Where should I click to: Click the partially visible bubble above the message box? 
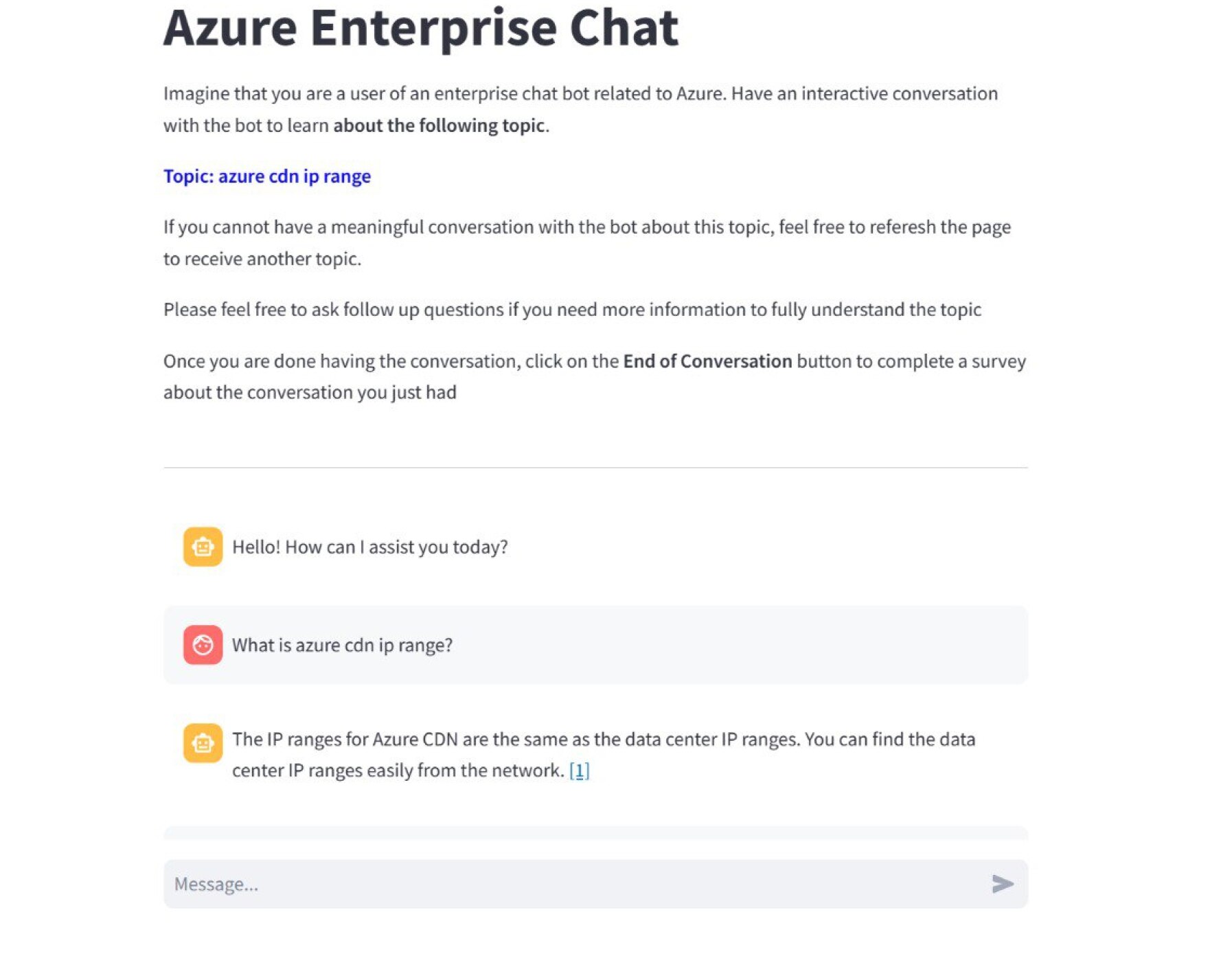(x=595, y=832)
